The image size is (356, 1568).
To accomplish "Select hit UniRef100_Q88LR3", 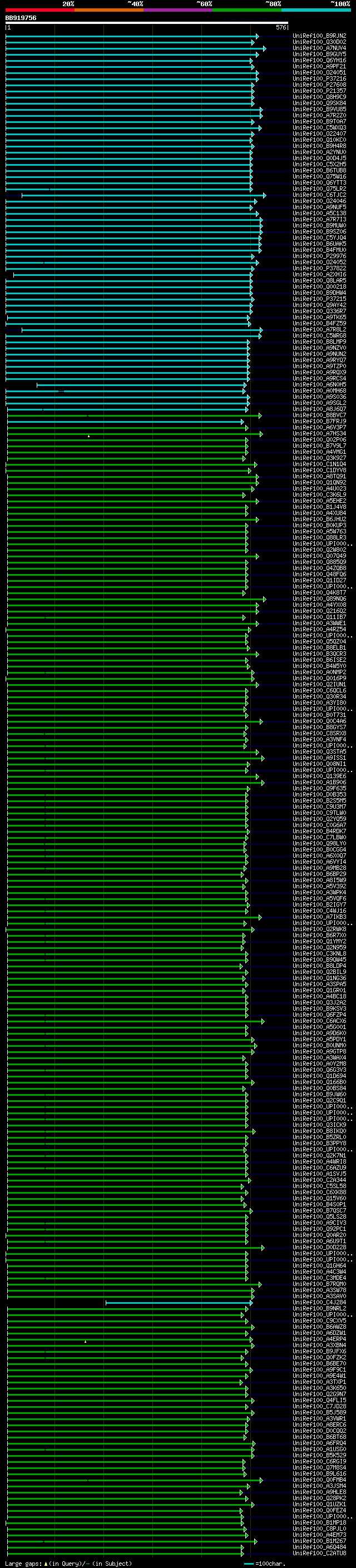I will (x=319, y=537).
